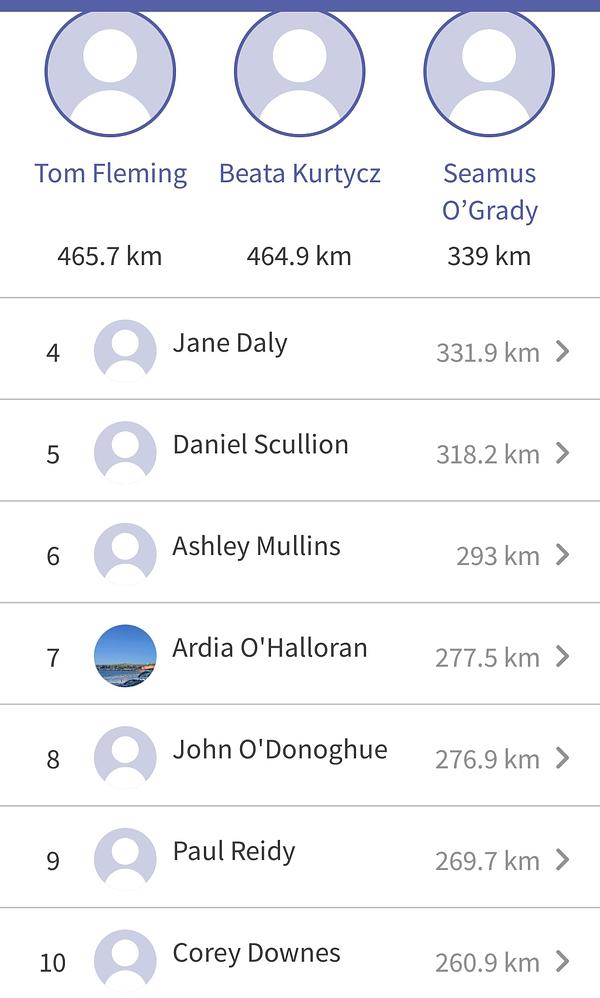Tap Tom Fleming's profile avatar
600x998 pixels.
click(x=110, y=72)
